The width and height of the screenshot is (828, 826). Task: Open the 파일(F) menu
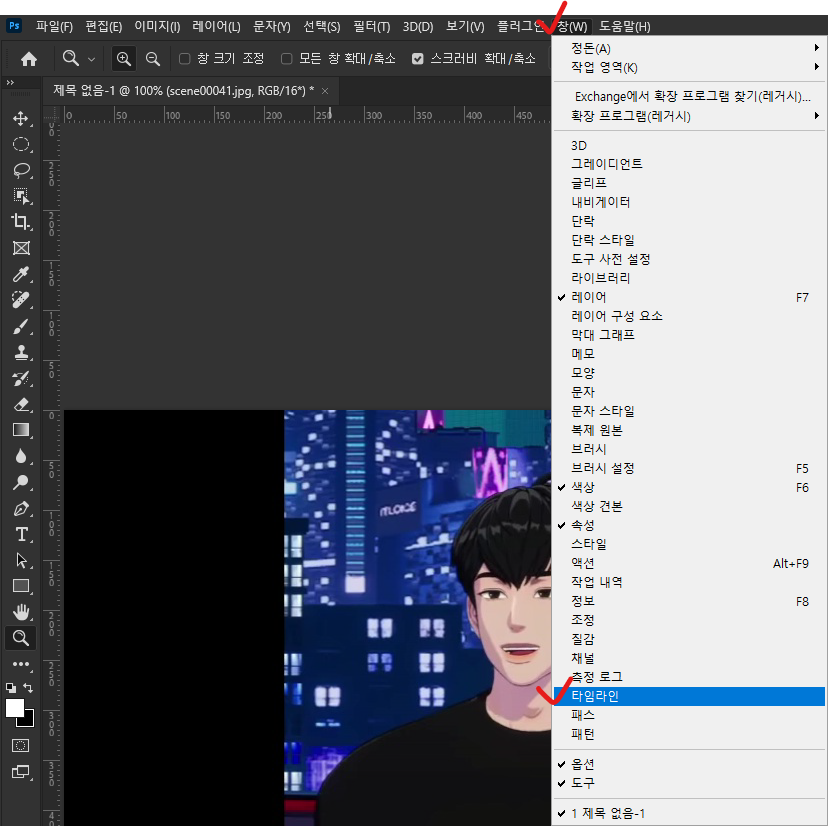[x=54, y=26]
